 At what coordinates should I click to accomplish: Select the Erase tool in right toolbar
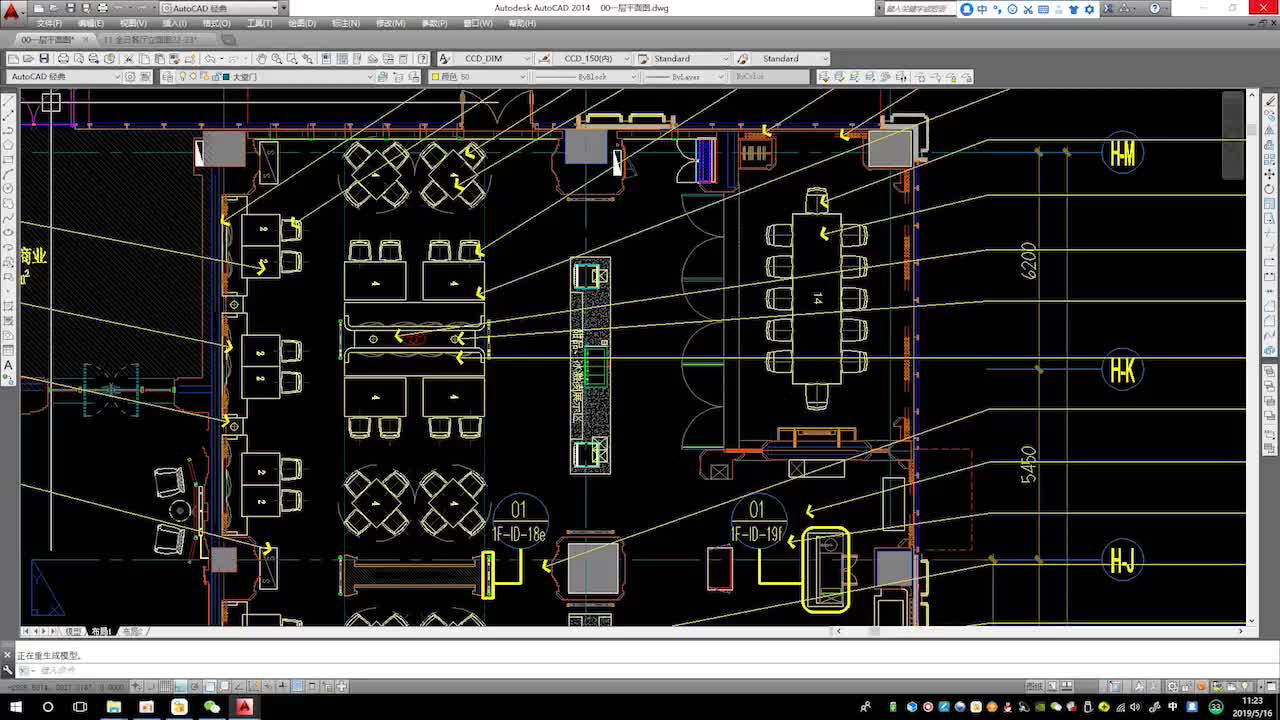tap(1270, 101)
